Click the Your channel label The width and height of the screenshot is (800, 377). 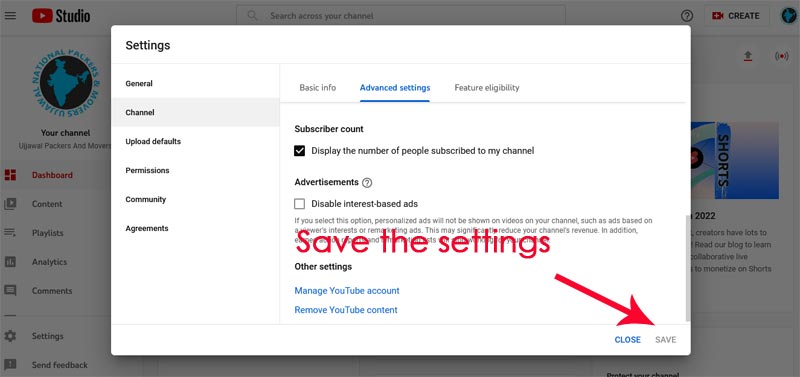(65, 133)
